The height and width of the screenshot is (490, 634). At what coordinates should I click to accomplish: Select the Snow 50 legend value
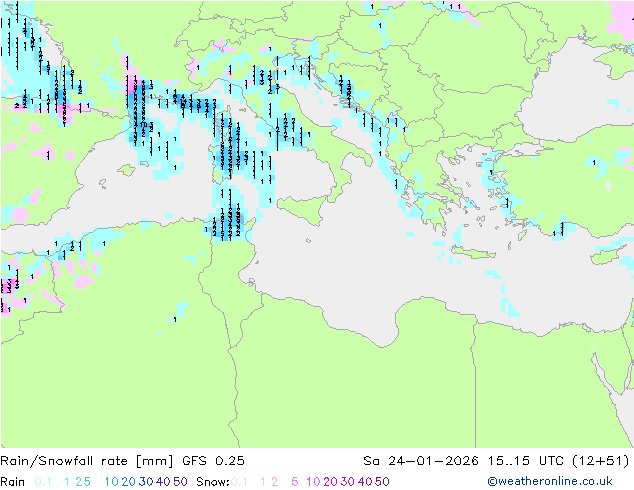382,482
